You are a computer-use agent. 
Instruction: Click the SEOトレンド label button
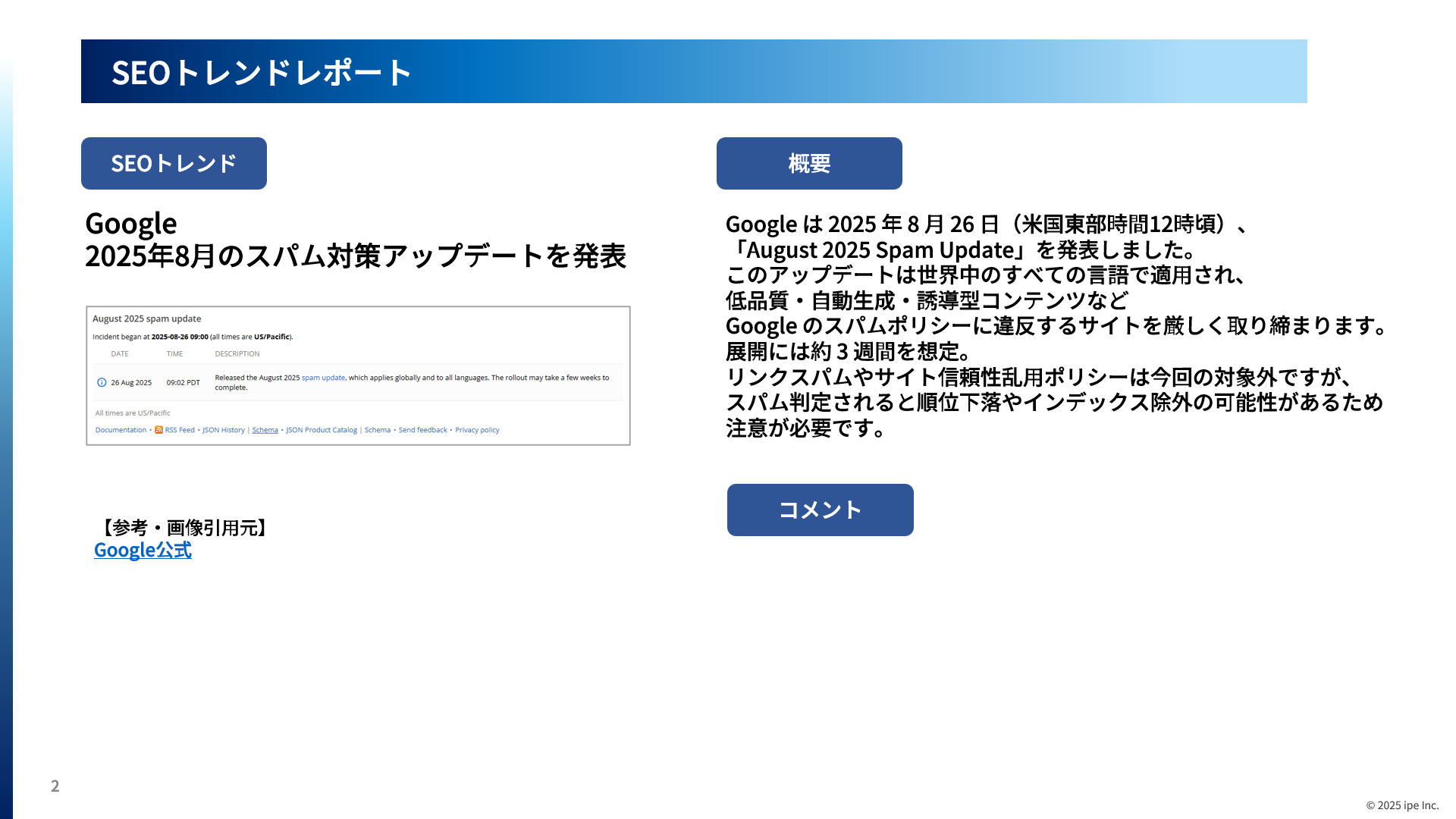coord(174,163)
